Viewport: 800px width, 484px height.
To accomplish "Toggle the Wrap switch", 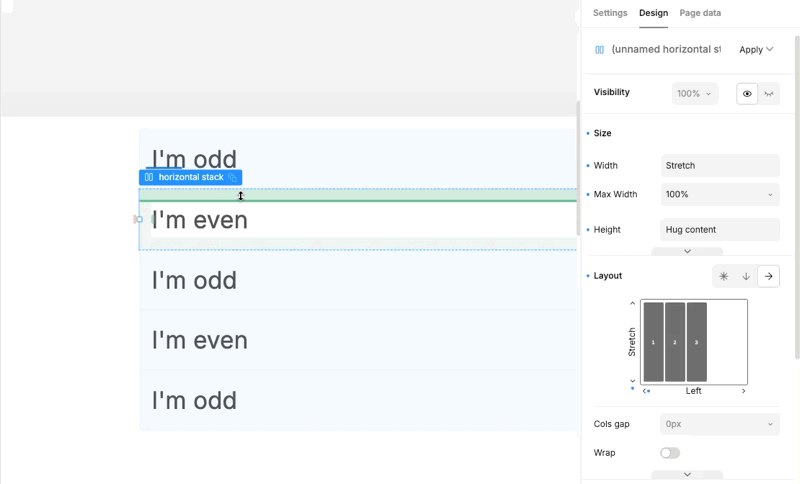I will pyautogui.click(x=670, y=453).
